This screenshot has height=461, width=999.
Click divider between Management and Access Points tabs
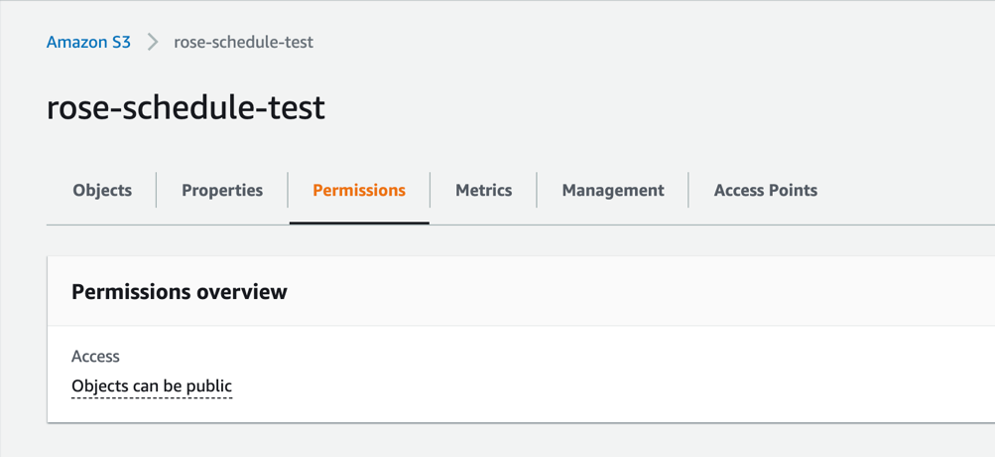coord(689,190)
